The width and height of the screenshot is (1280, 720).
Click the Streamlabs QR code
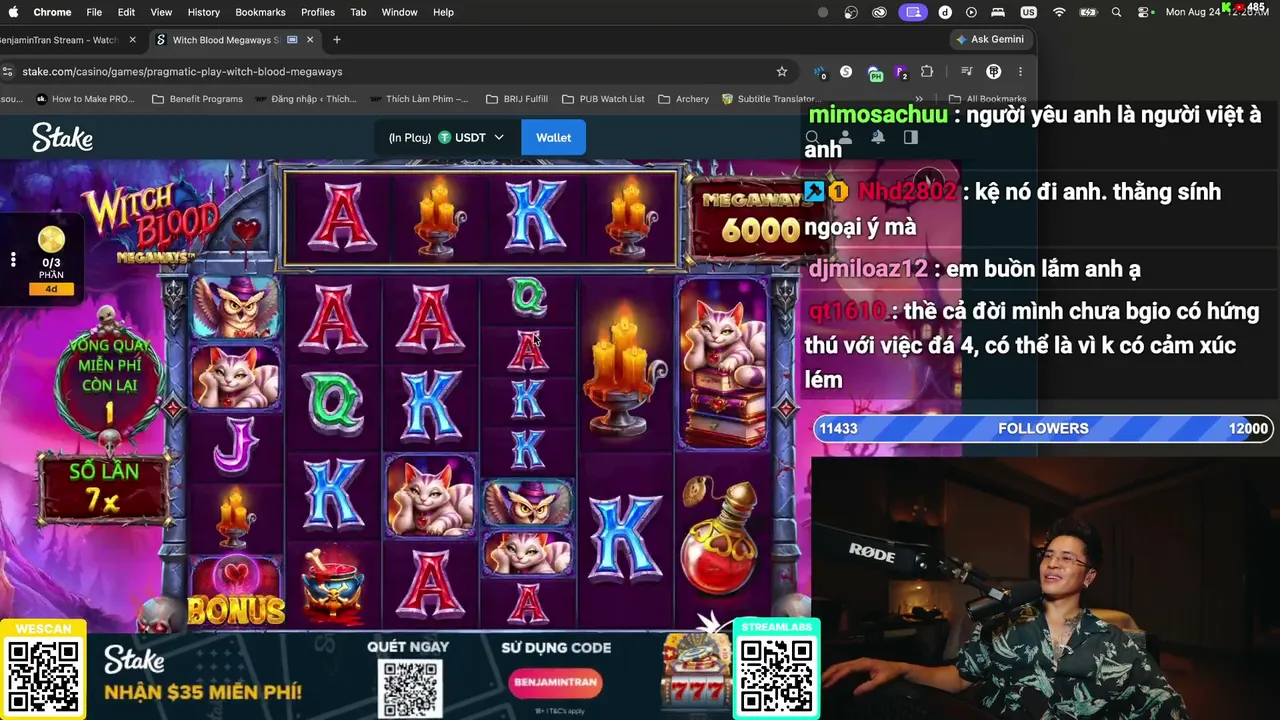[x=776, y=676]
